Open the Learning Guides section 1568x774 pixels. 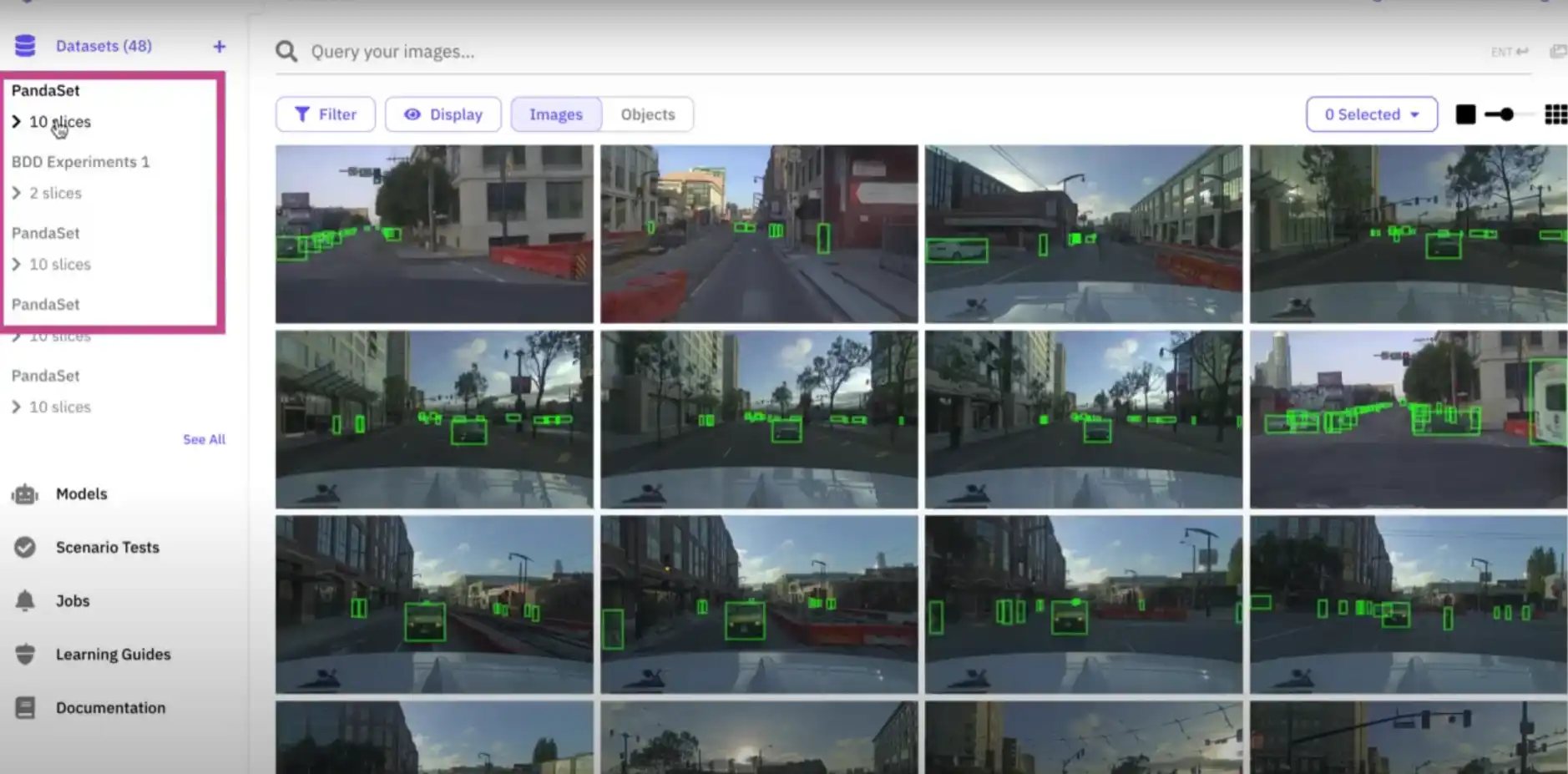pos(114,655)
